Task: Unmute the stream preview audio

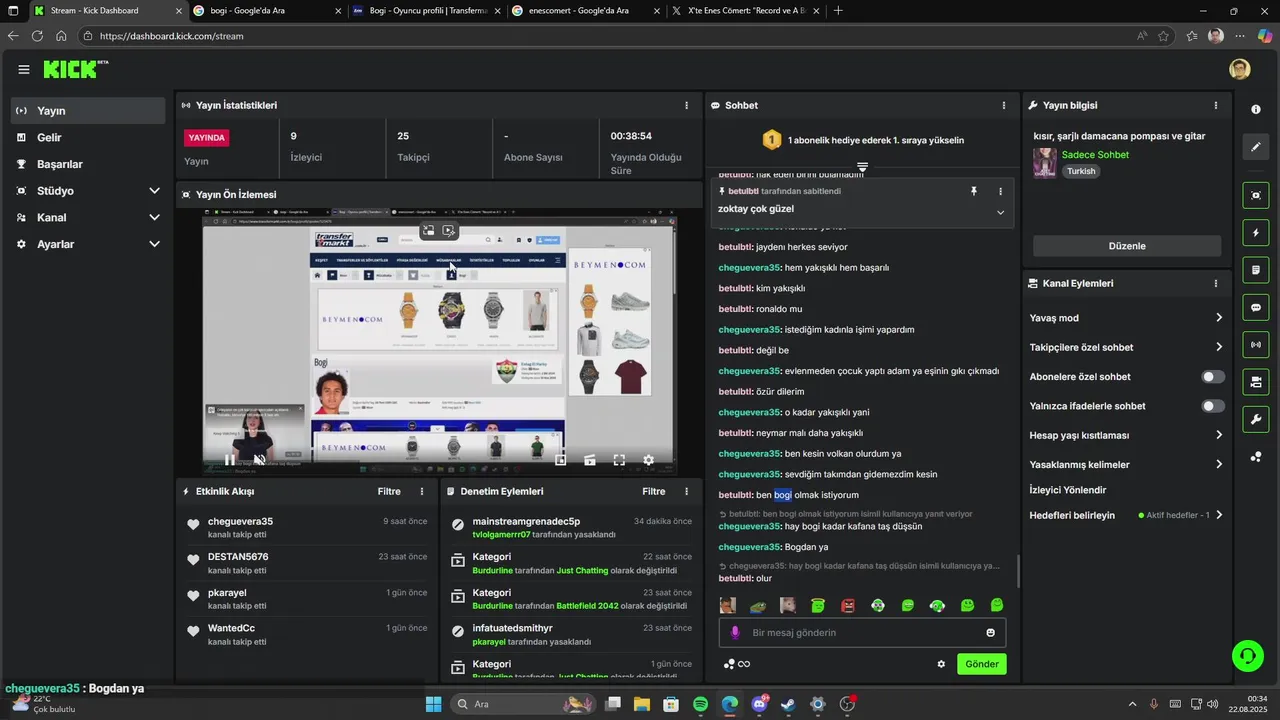Action: point(259,460)
